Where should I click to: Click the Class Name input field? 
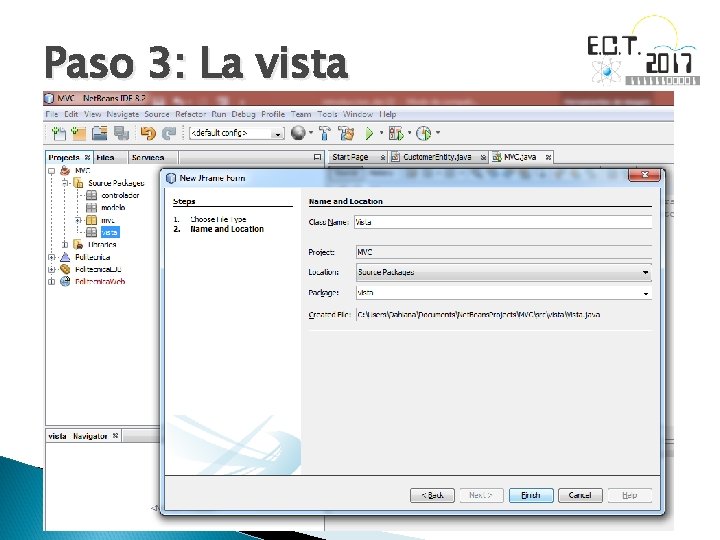[503, 222]
